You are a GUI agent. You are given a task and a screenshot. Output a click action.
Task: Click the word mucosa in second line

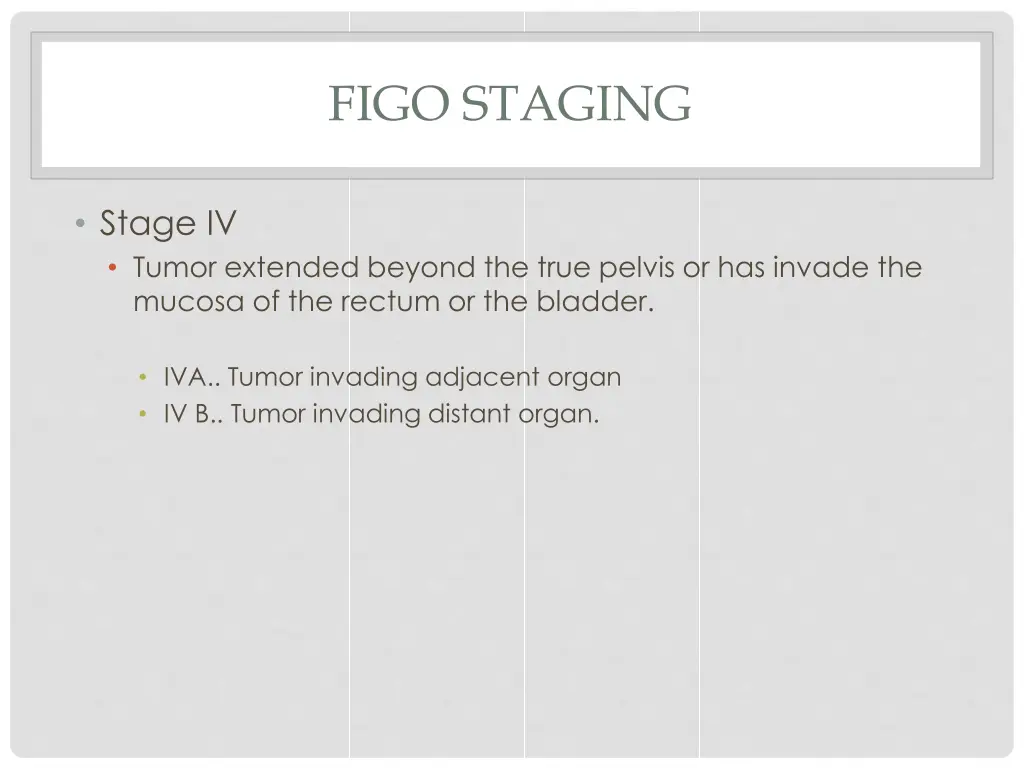pos(189,301)
